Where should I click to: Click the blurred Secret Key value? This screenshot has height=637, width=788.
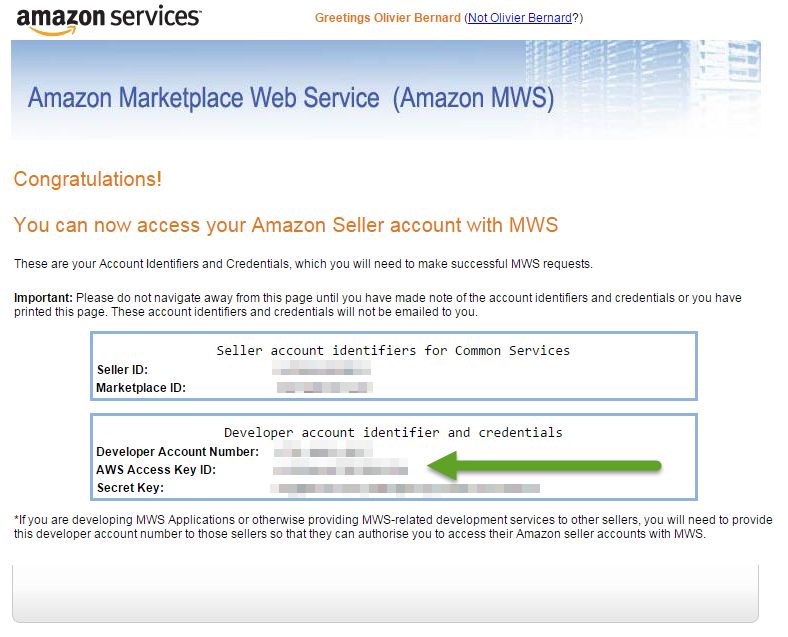(x=405, y=488)
